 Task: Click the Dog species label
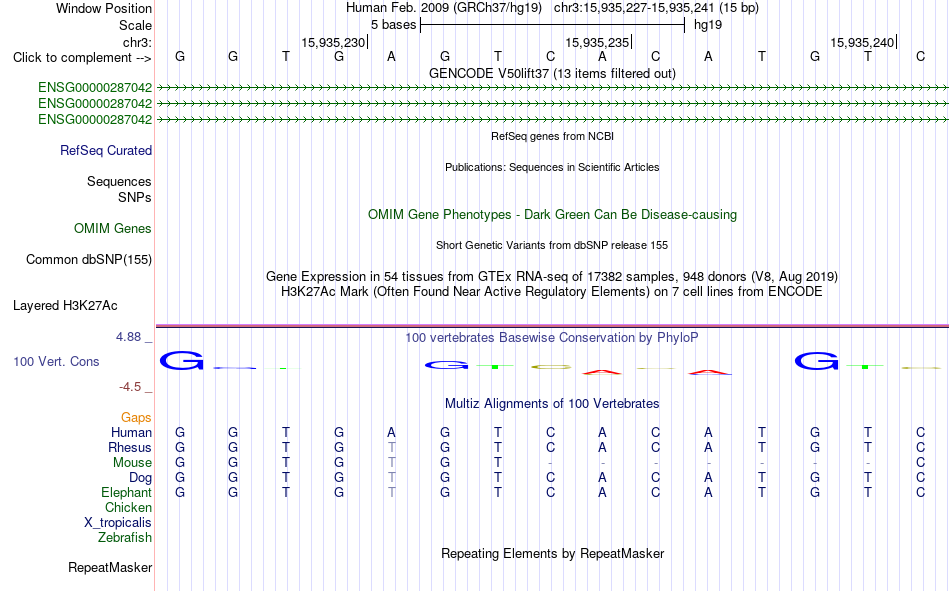click(141, 478)
